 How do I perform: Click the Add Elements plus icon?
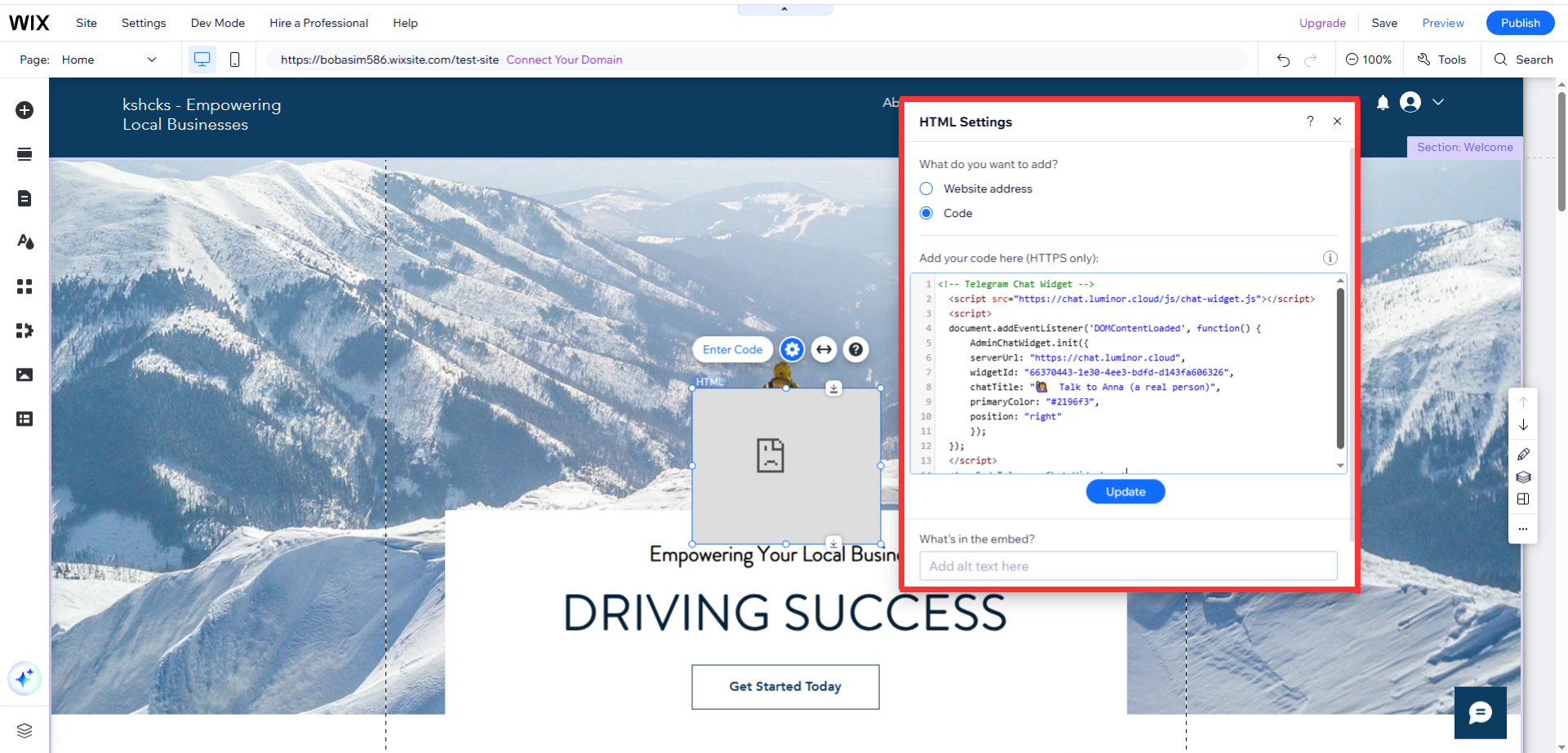[x=24, y=110]
